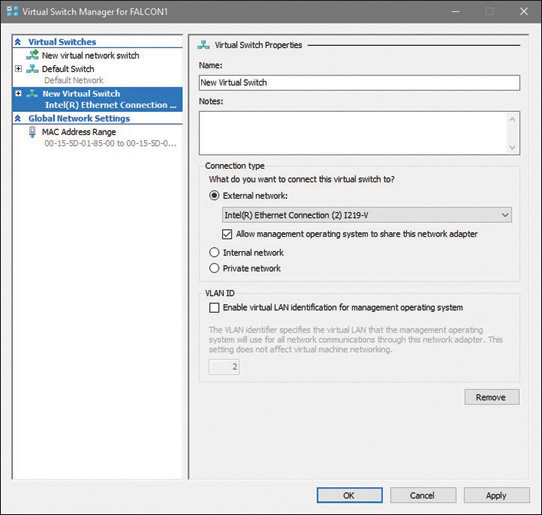Click the Remove button
The width and height of the screenshot is (542, 515).
click(x=492, y=397)
